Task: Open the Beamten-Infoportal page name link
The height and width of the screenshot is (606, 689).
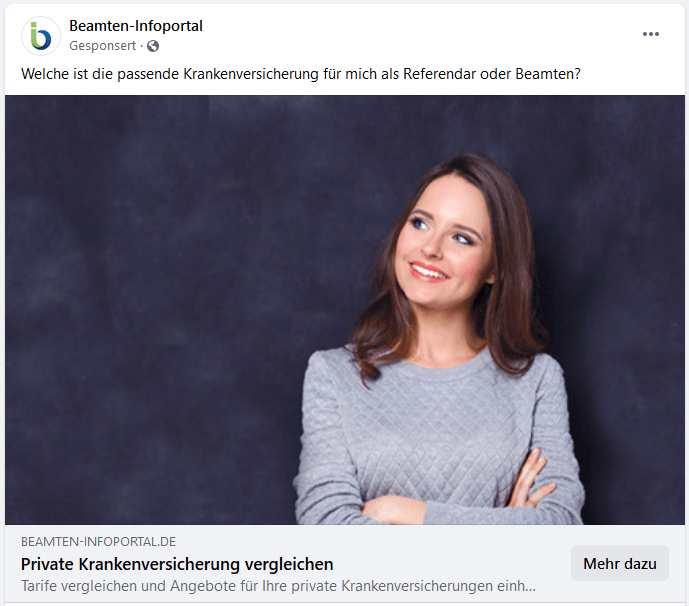Action: click(x=136, y=26)
